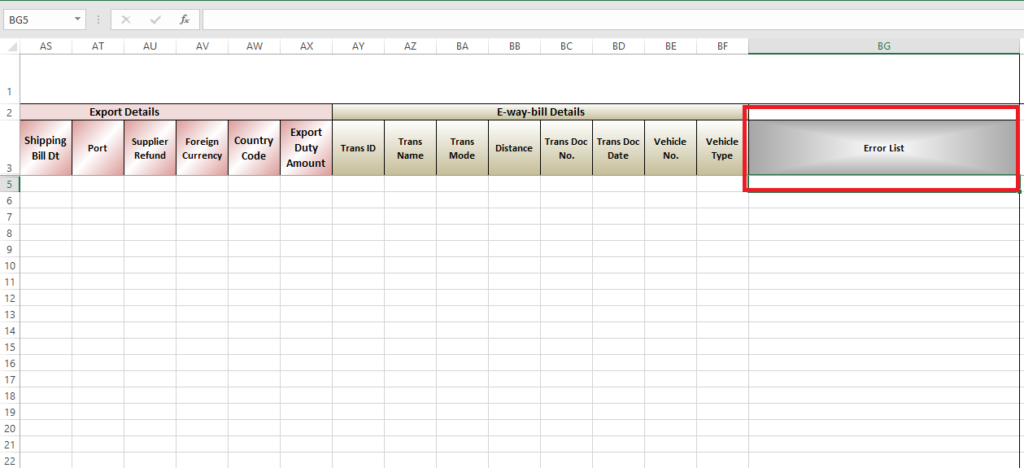Select column header BF
The width and height of the screenshot is (1024, 468).
pyautogui.click(x=722, y=46)
